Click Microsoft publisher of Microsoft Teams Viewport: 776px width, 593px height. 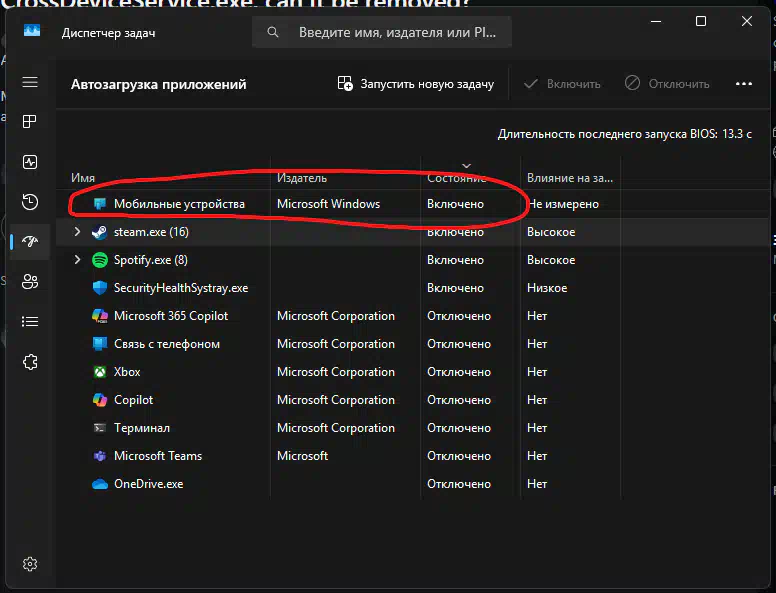click(x=302, y=456)
